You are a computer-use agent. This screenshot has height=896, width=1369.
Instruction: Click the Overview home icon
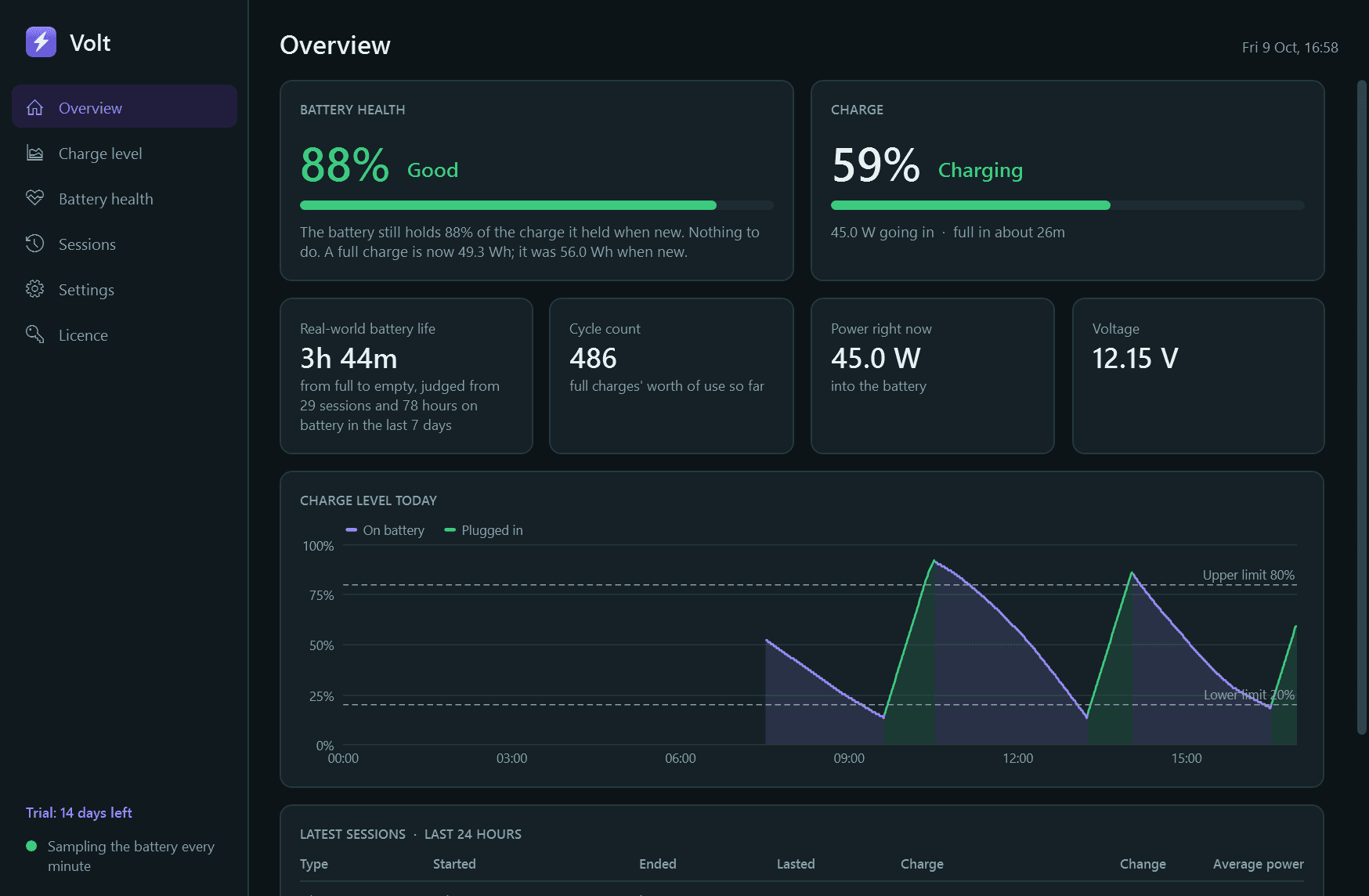pos(34,107)
